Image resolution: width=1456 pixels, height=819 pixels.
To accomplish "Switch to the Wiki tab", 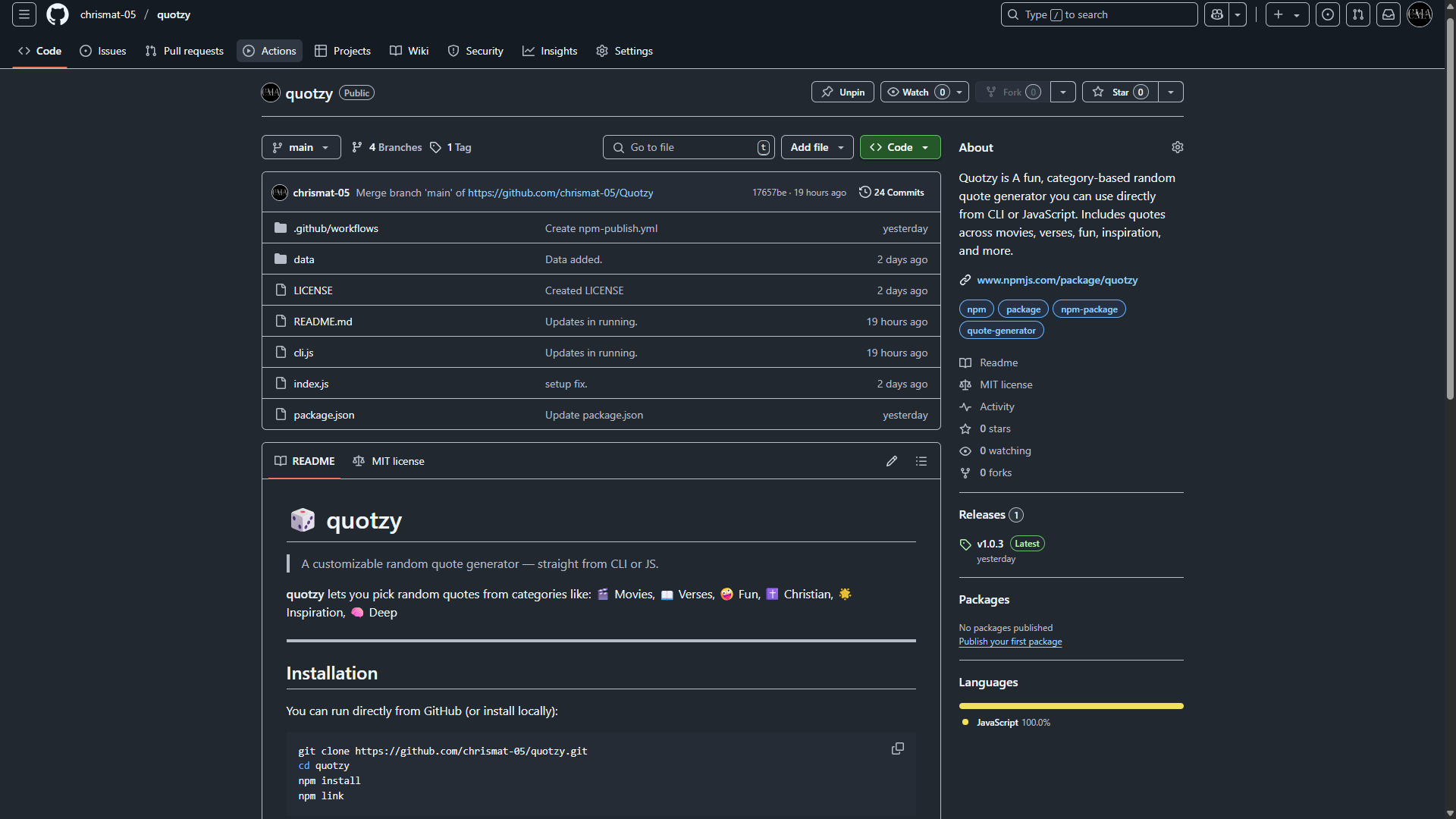I will [x=409, y=51].
